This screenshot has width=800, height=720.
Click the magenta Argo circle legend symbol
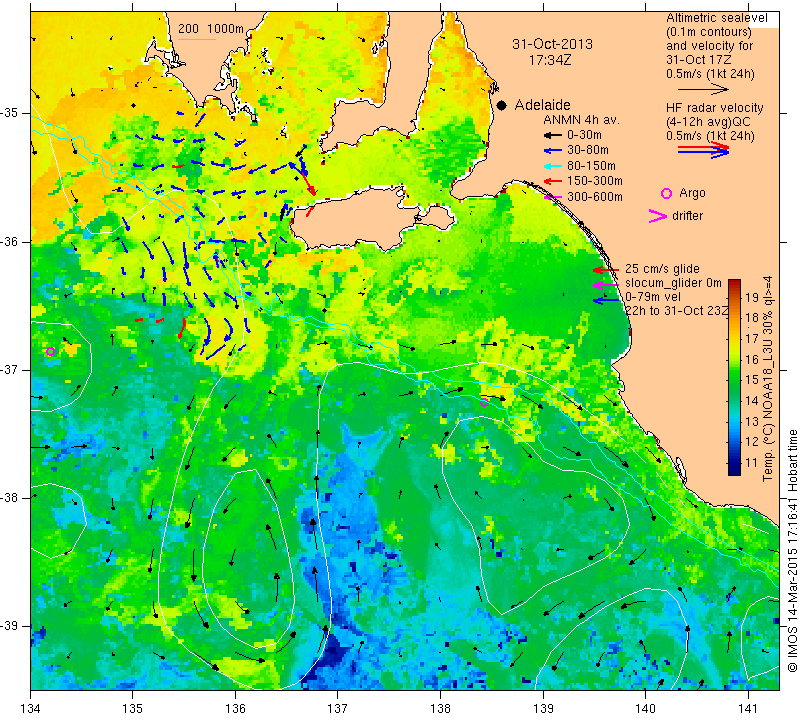(x=666, y=193)
